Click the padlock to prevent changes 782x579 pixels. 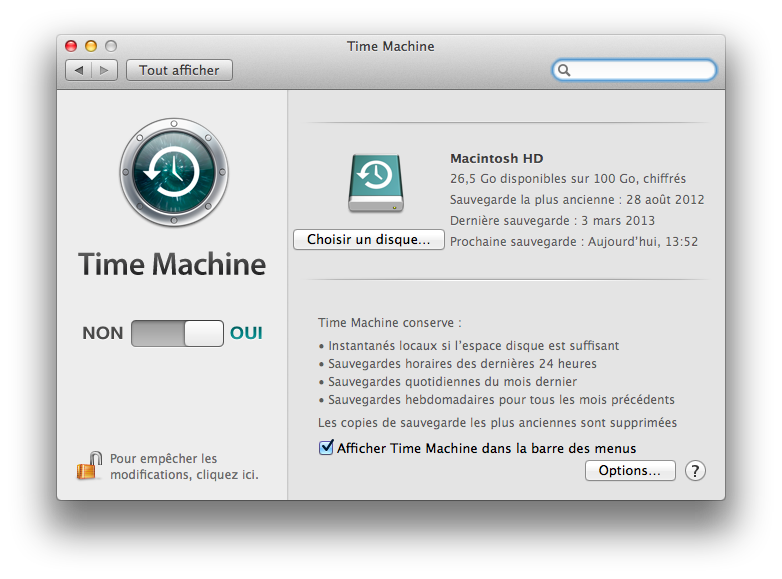pyautogui.click(x=89, y=466)
